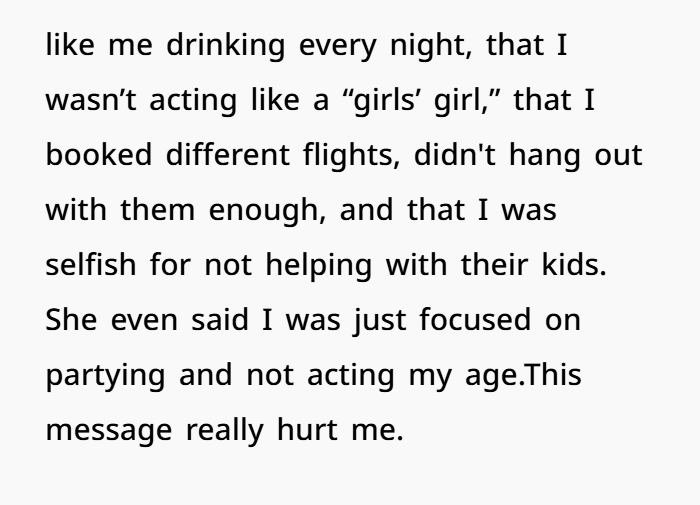
Task: Click the word "age.This"
Action: (x=523, y=376)
